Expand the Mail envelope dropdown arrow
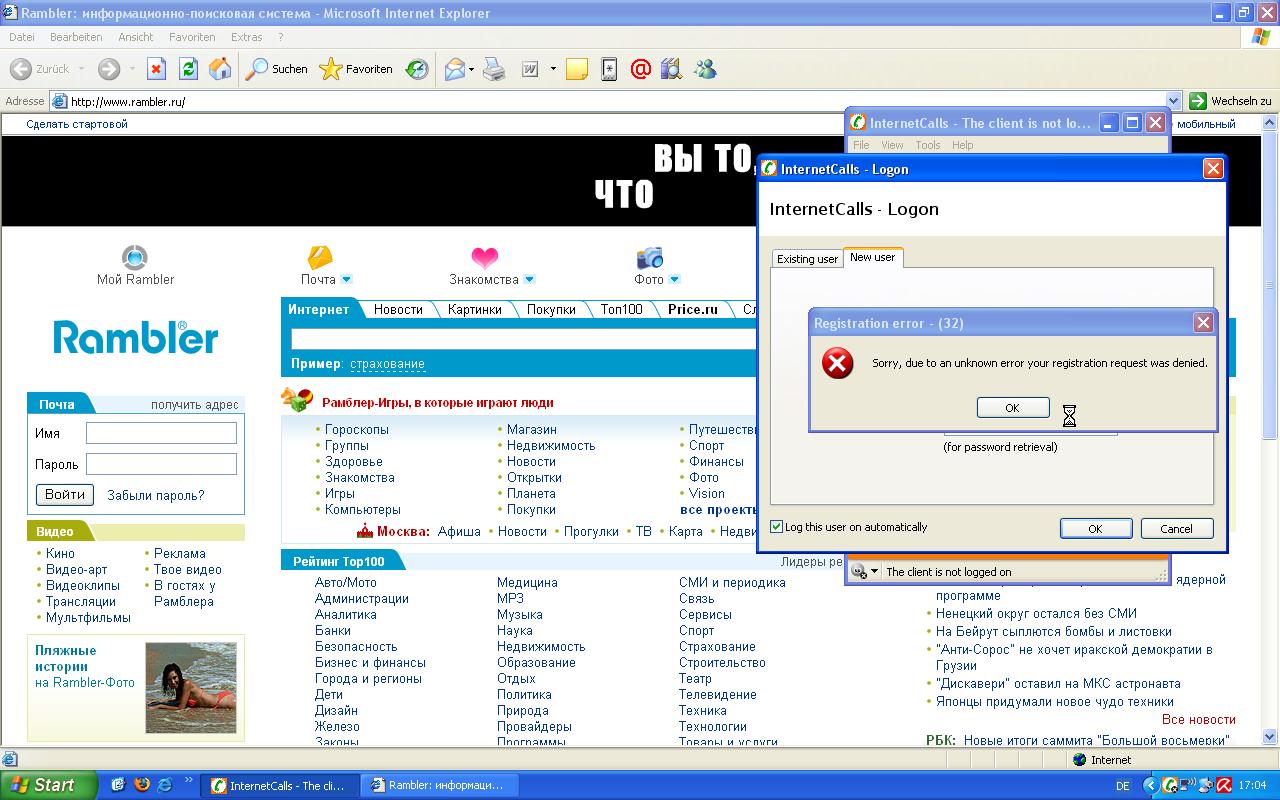The height and width of the screenshot is (800, 1280). (471, 70)
